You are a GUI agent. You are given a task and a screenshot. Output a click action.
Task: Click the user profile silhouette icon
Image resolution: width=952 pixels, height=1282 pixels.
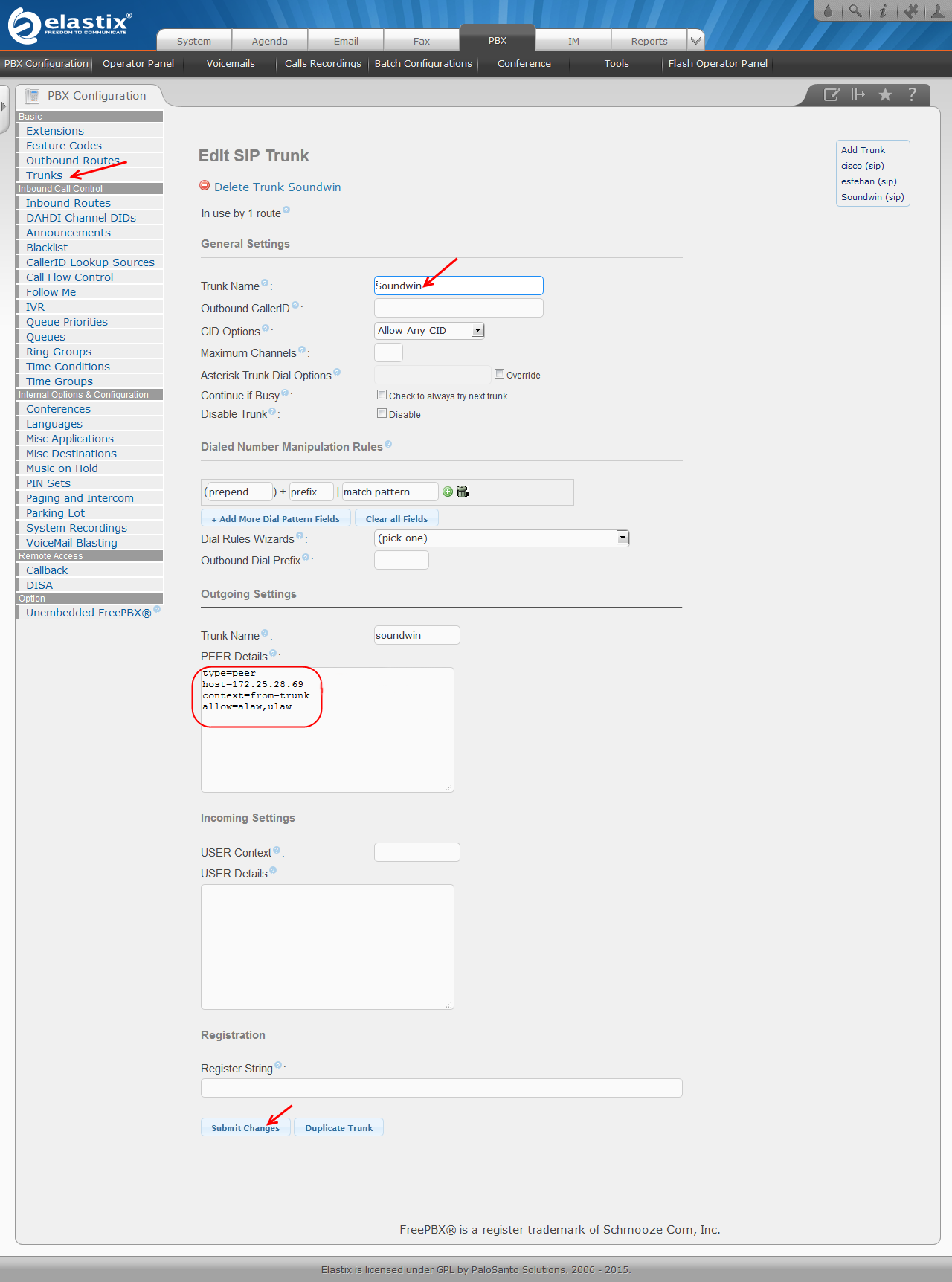coord(938,10)
